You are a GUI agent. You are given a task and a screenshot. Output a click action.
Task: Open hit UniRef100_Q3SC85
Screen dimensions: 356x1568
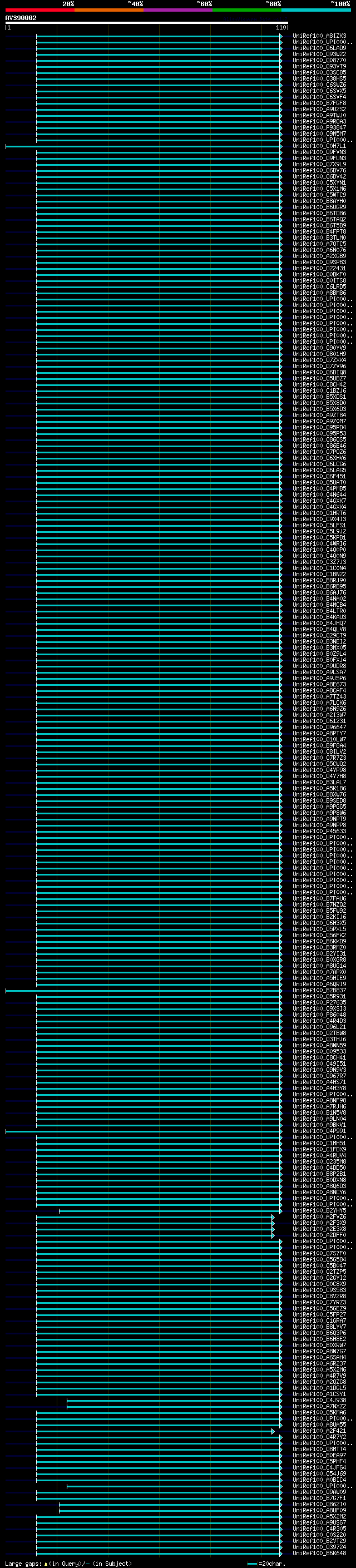[x=319, y=72]
